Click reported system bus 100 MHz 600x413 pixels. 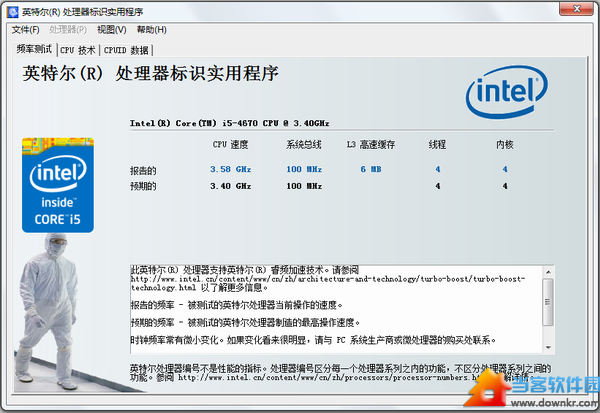coord(304,169)
